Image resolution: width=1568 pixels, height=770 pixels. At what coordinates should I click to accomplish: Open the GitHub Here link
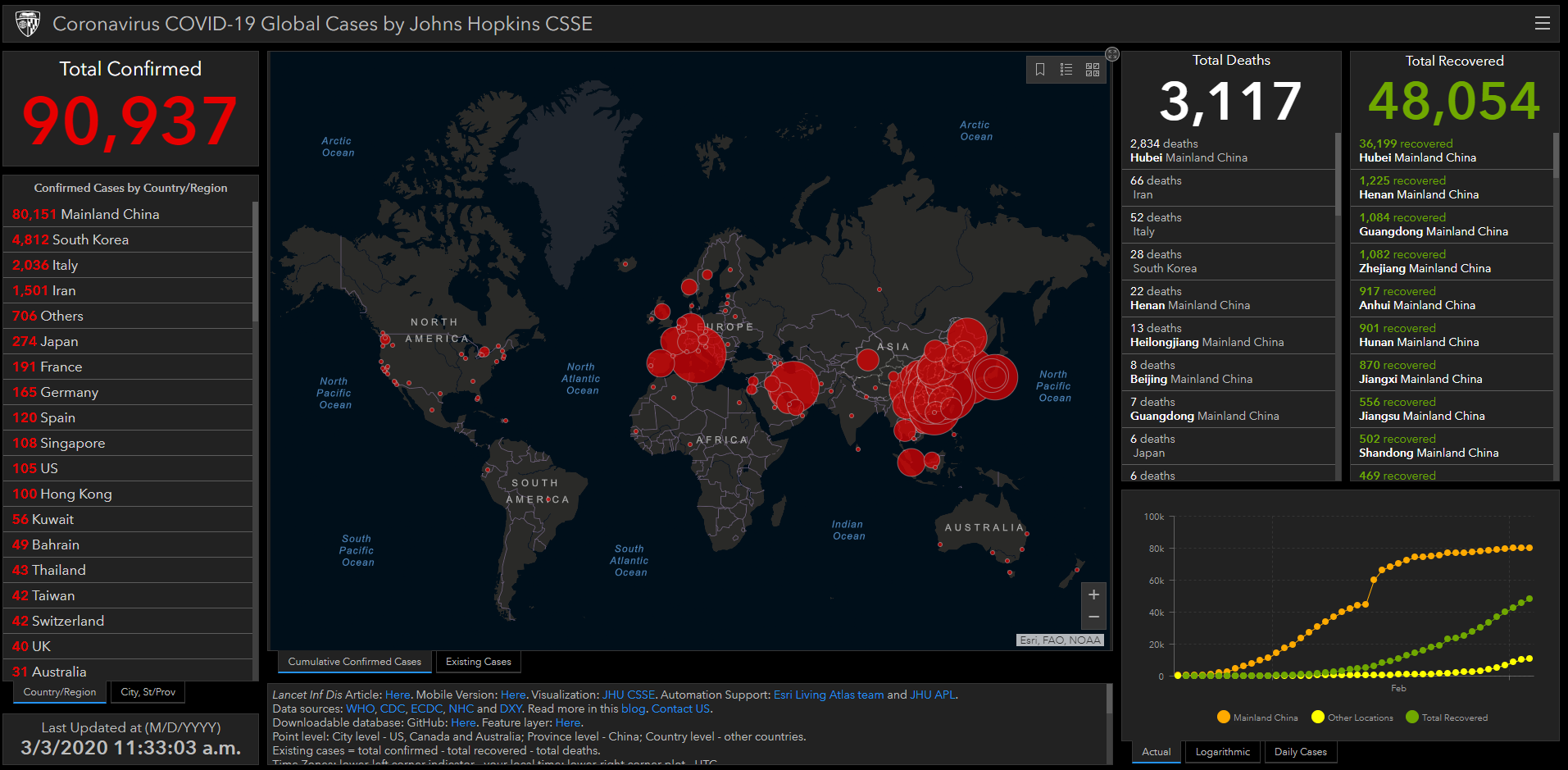(x=462, y=722)
